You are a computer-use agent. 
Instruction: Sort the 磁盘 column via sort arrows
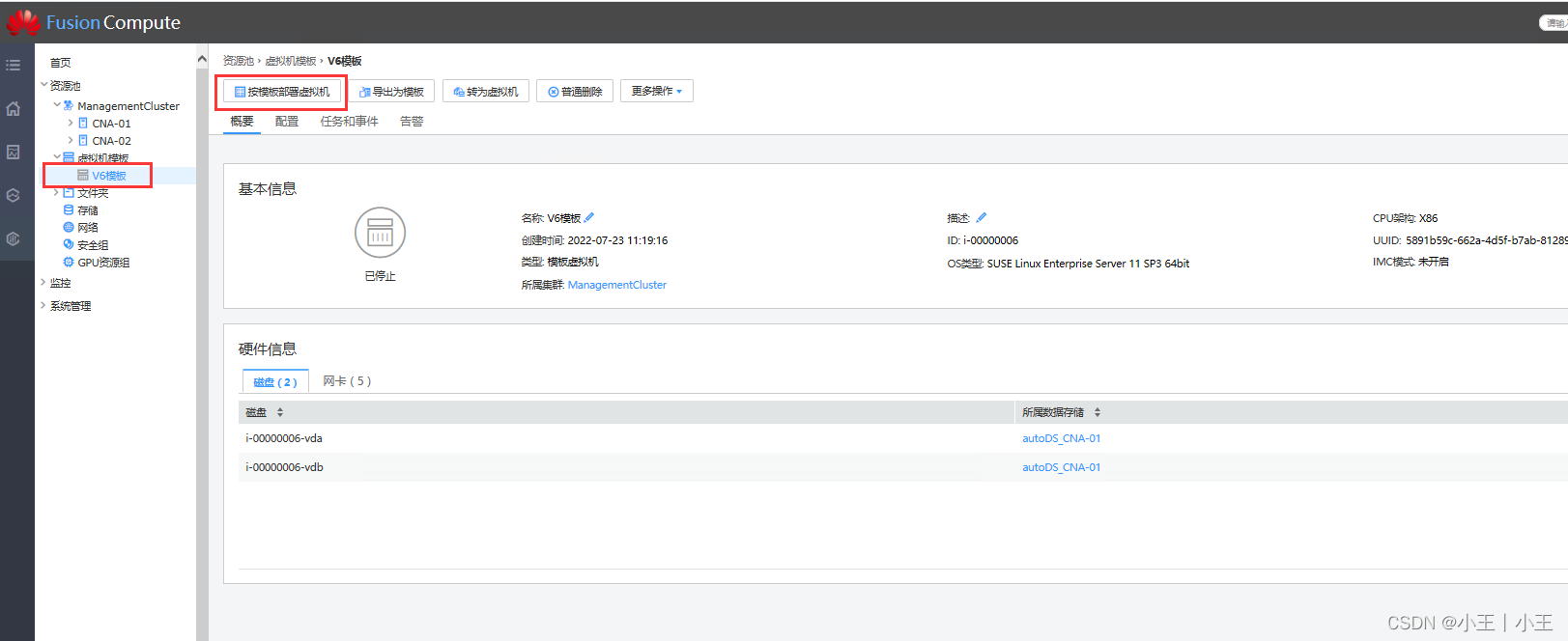(280, 412)
